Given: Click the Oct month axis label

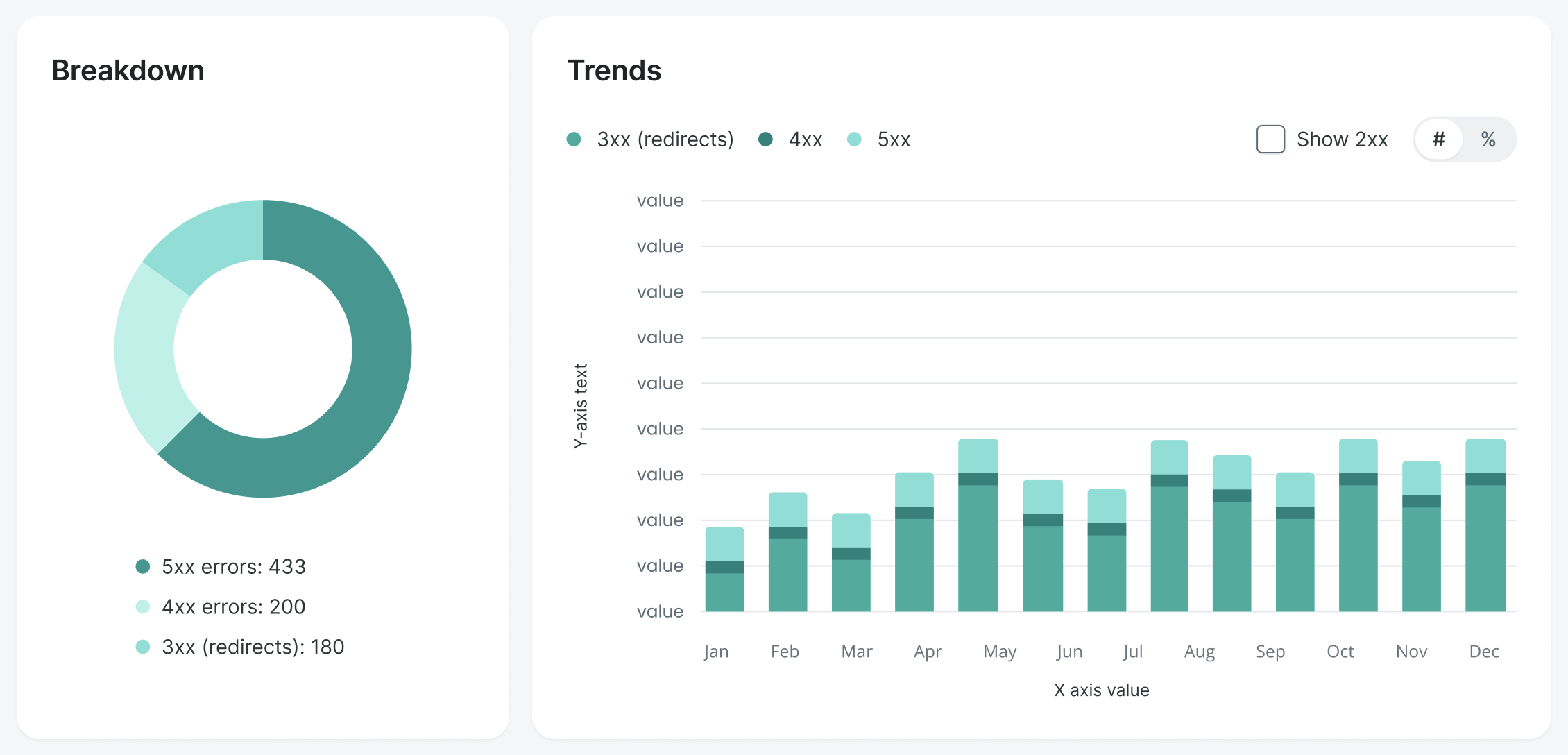Looking at the screenshot, I should click(x=1340, y=652).
